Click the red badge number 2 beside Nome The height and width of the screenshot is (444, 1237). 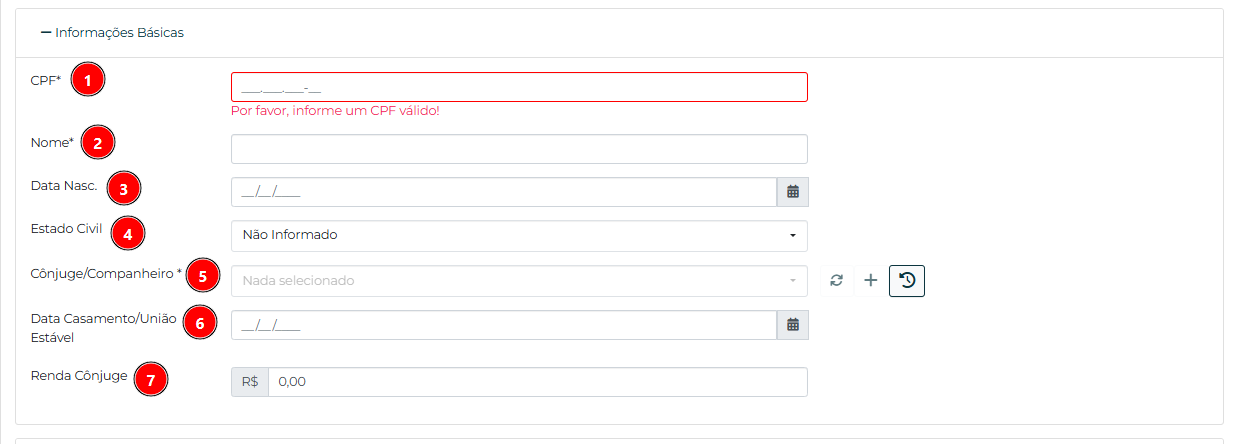tap(98, 143)
